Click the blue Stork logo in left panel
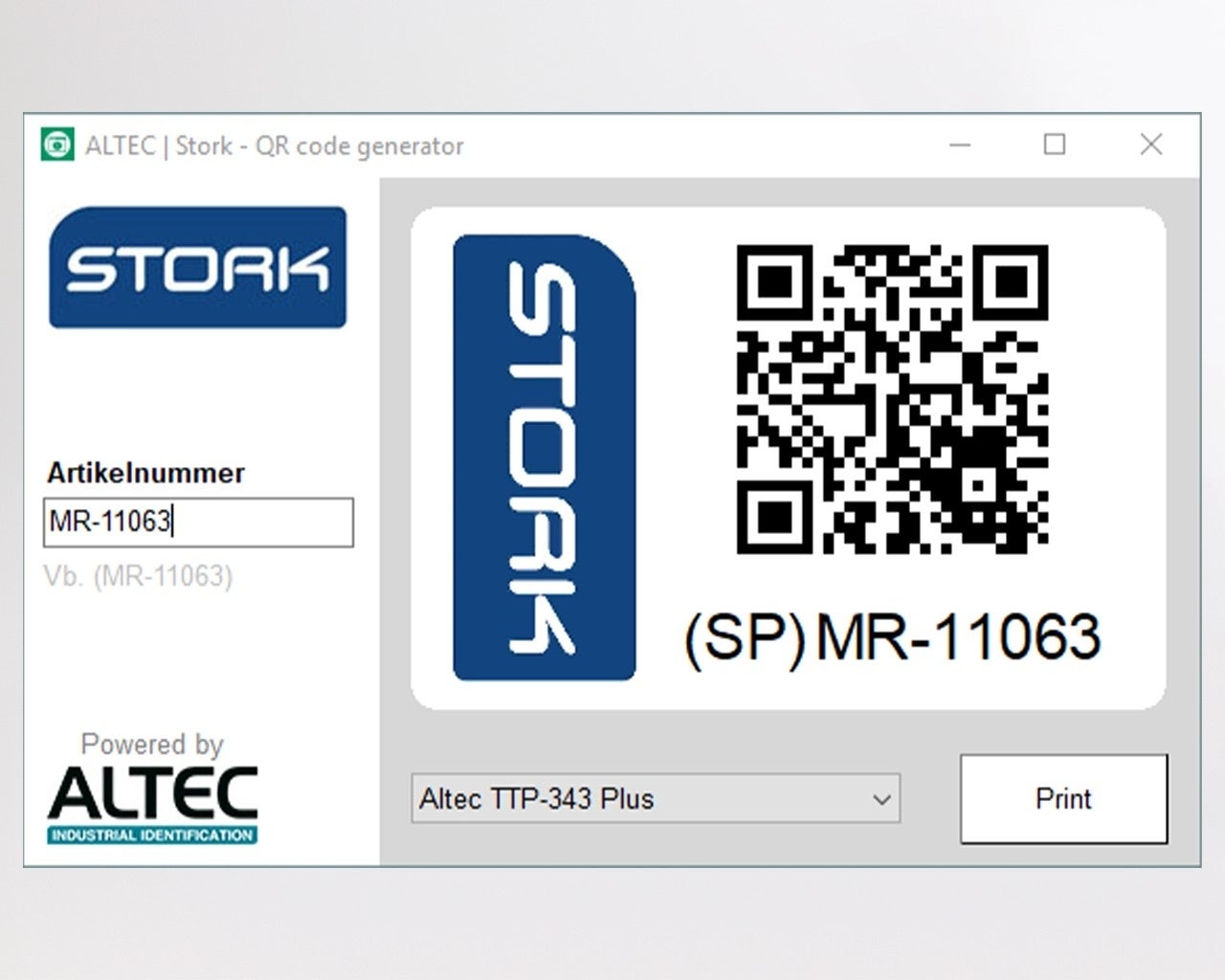The image size is (1225, 980). tap(197, 267)
